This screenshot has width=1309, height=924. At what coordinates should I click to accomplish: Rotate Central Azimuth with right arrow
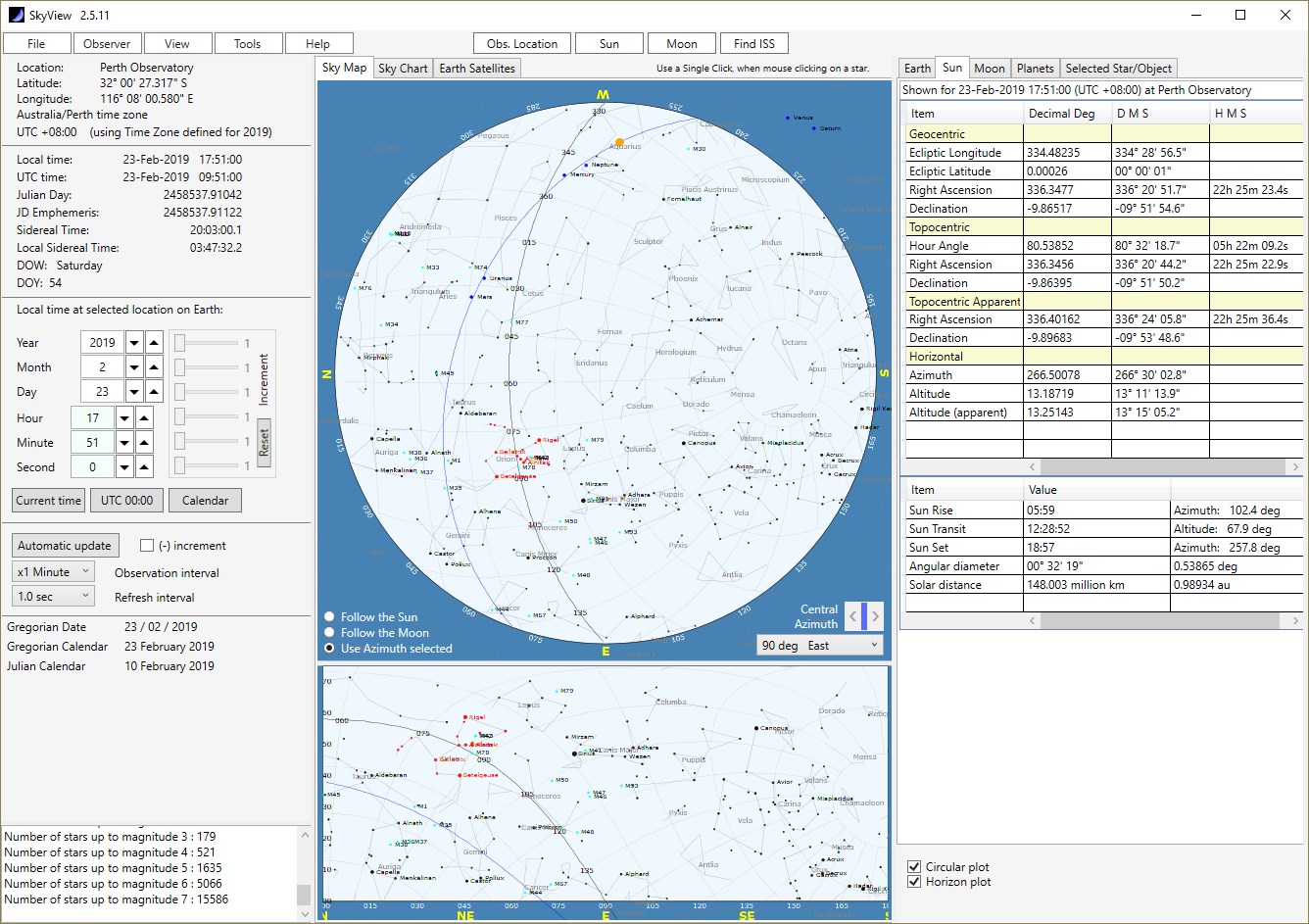pyautogui.click(x=875, y=616)
